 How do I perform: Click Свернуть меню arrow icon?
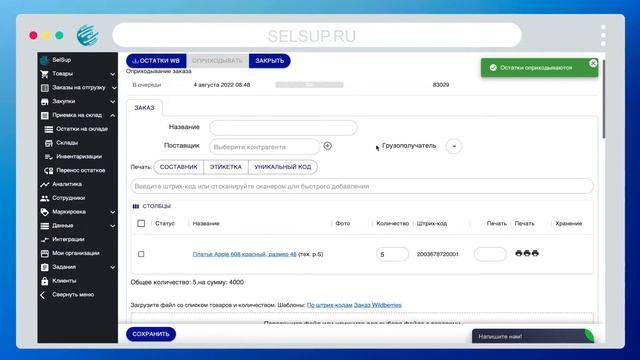42,295
